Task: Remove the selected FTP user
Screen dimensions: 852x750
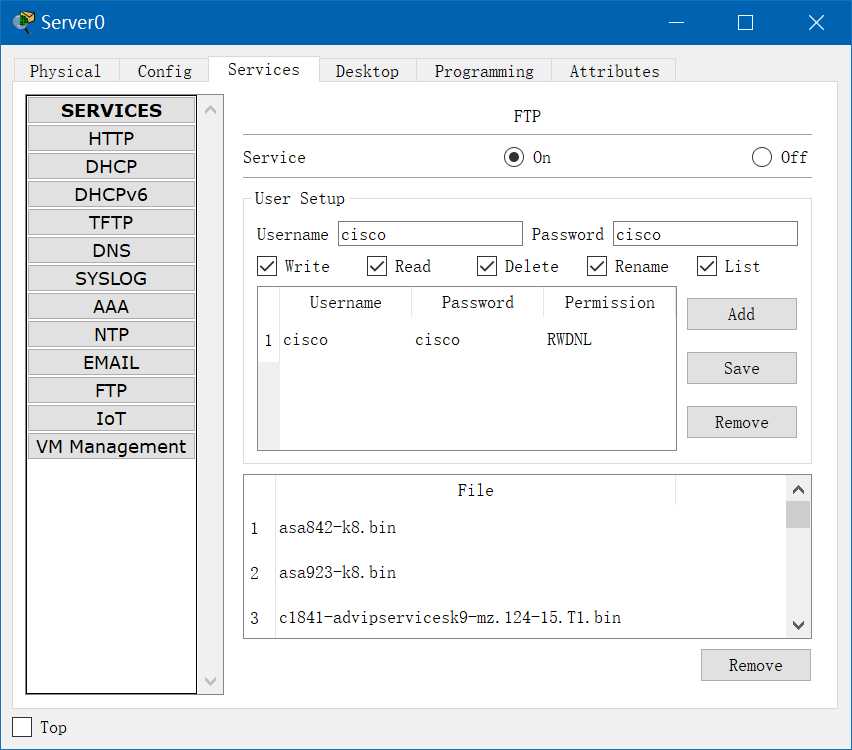Action: (x=742, y=422)
